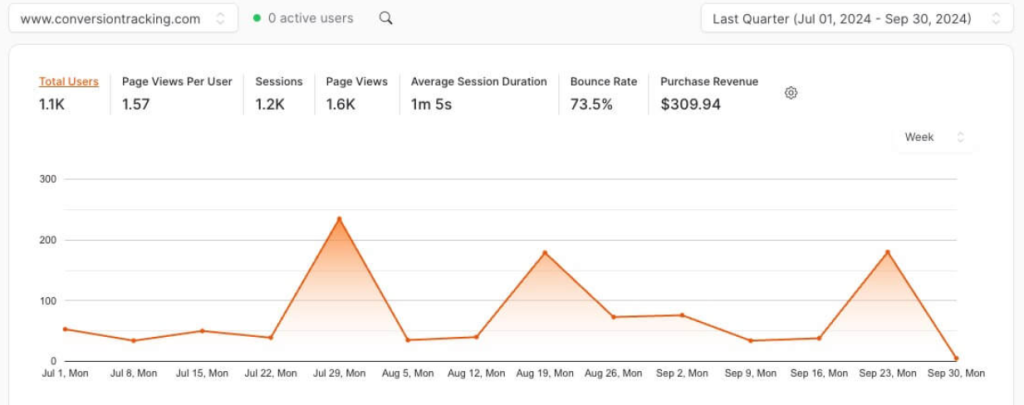
Task: Click the green active users status dot
Action: point(257,18)
